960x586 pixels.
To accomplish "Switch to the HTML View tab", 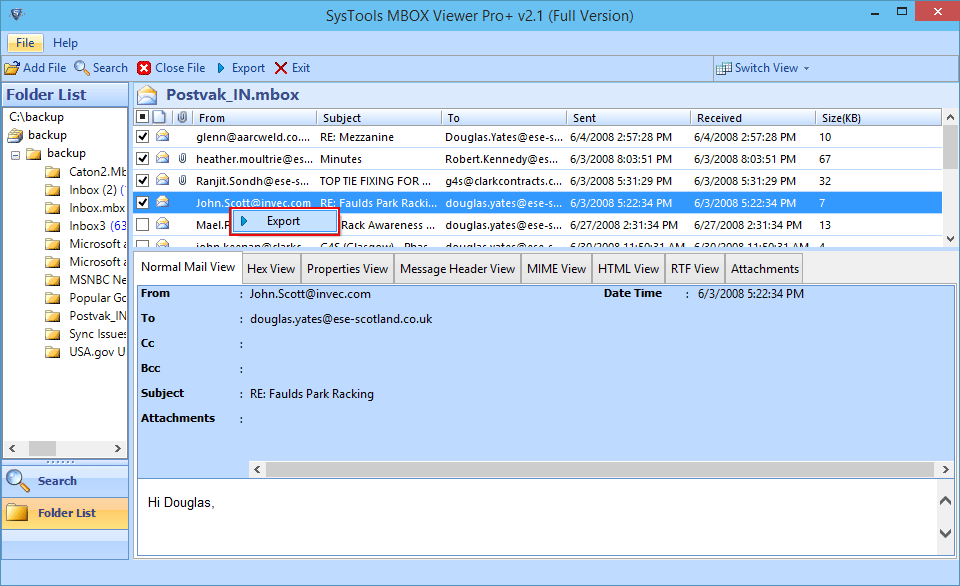I will point(628,269).
